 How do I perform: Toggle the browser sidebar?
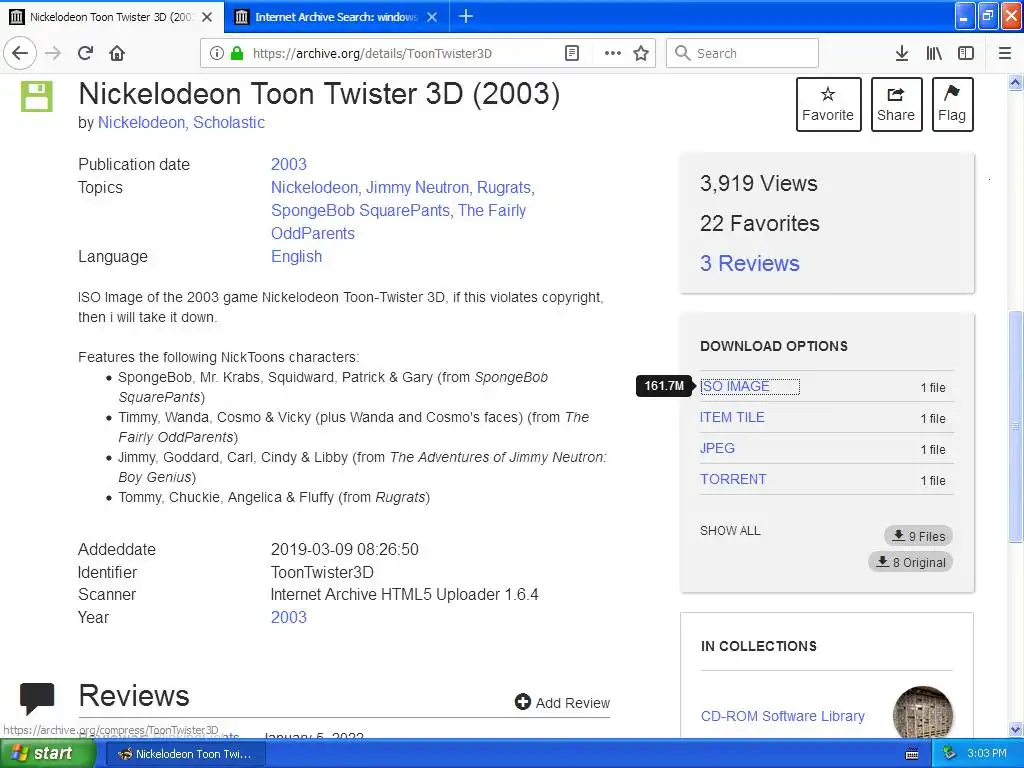[x=966, y=53]
